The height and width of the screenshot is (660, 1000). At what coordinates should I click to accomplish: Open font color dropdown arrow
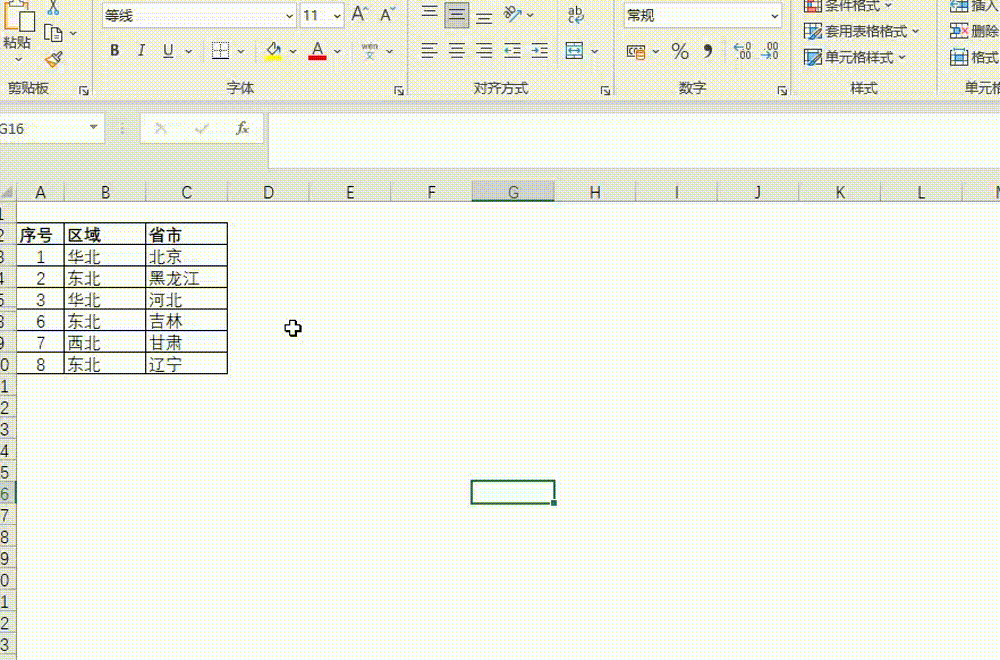pyautogui.click(x=337, y=51)
